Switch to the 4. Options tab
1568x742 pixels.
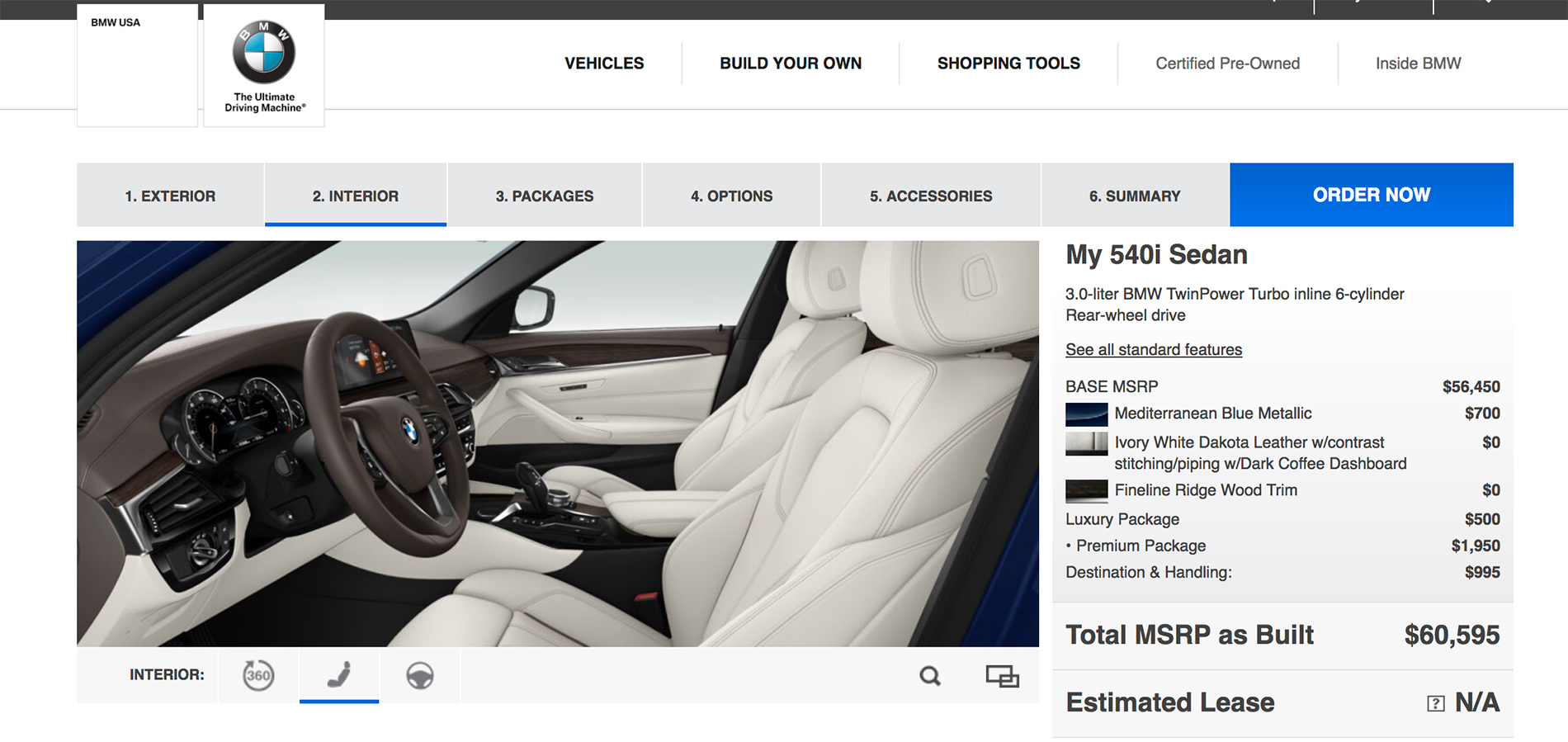(731, 196)
